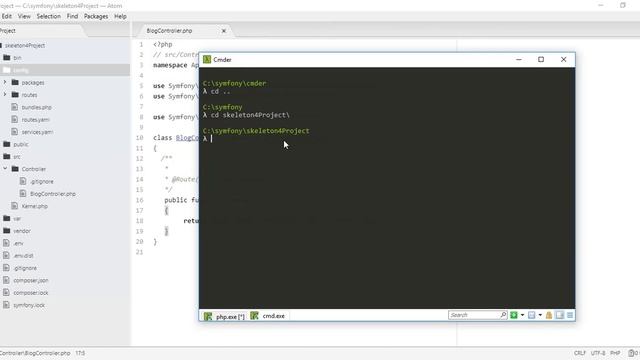Click the status bar icon right of PHP
Screen dimensions: 640x360
pos(632,353)
